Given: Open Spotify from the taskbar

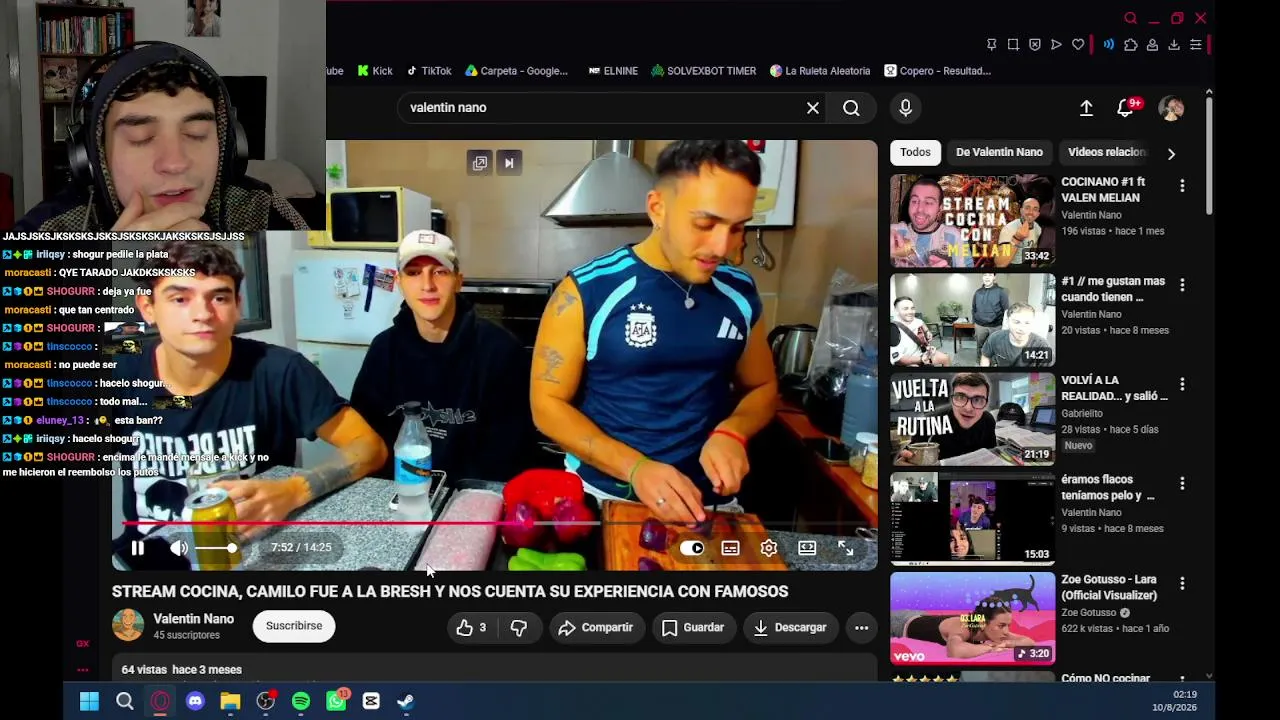Looking at the screenshot, I should tap(301, 701).
